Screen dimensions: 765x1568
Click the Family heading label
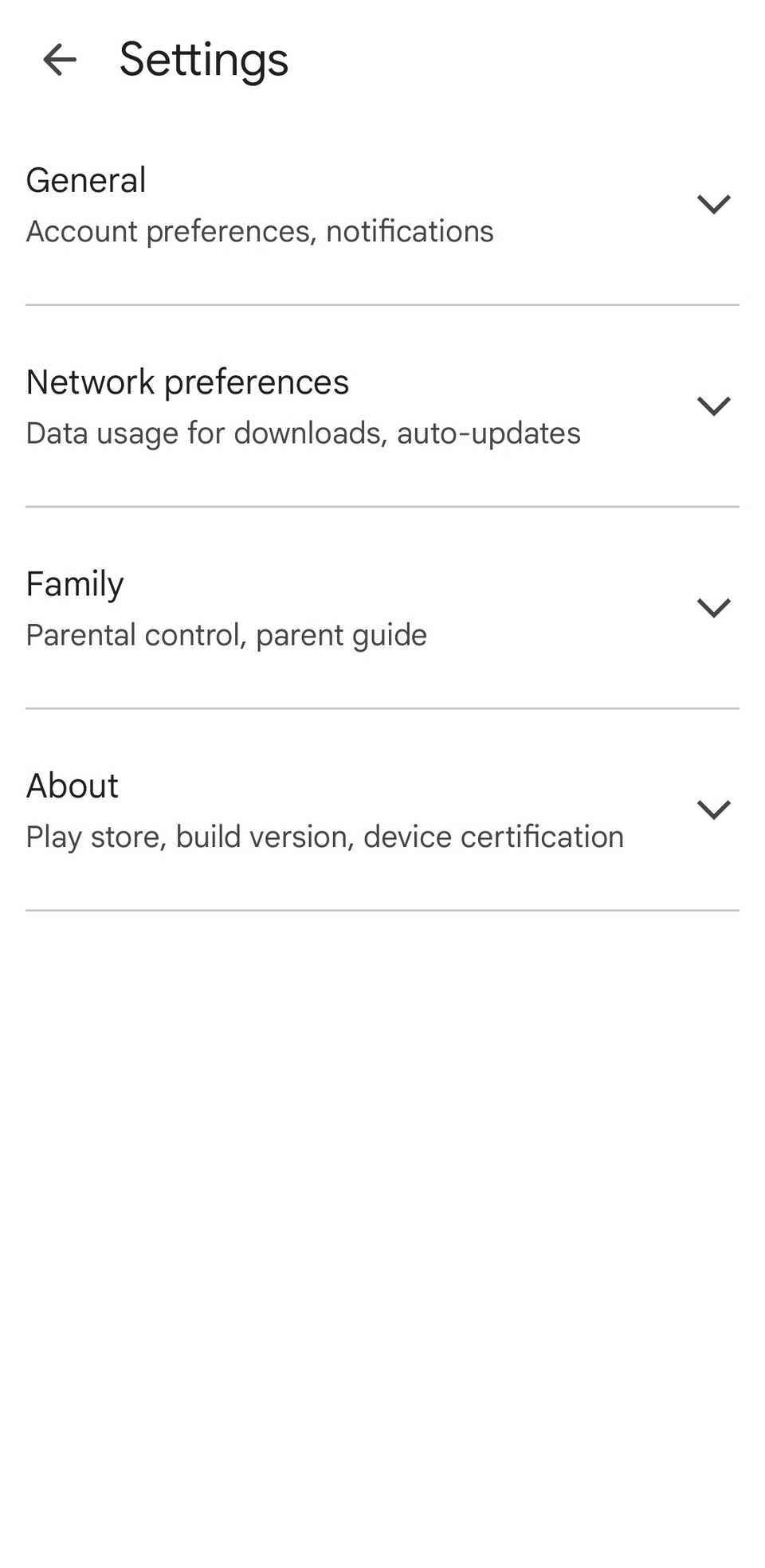(74, 583)
